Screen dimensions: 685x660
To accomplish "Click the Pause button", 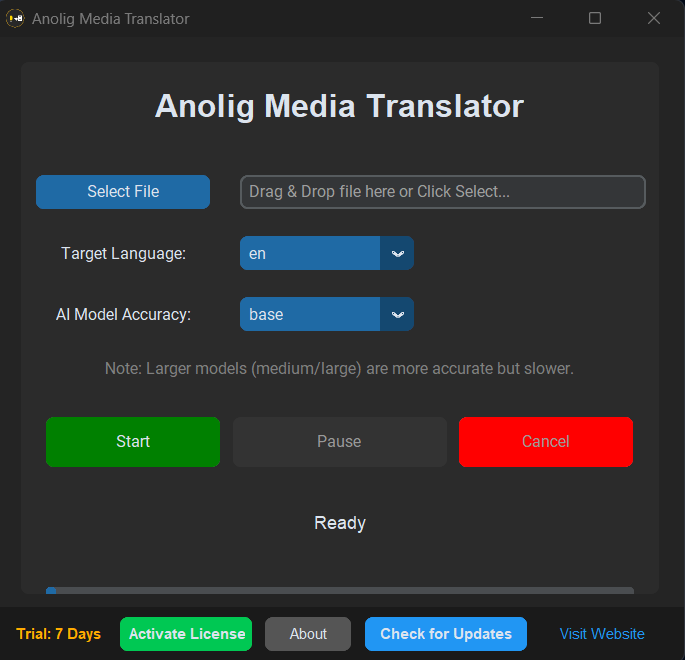I will [339, 442].
